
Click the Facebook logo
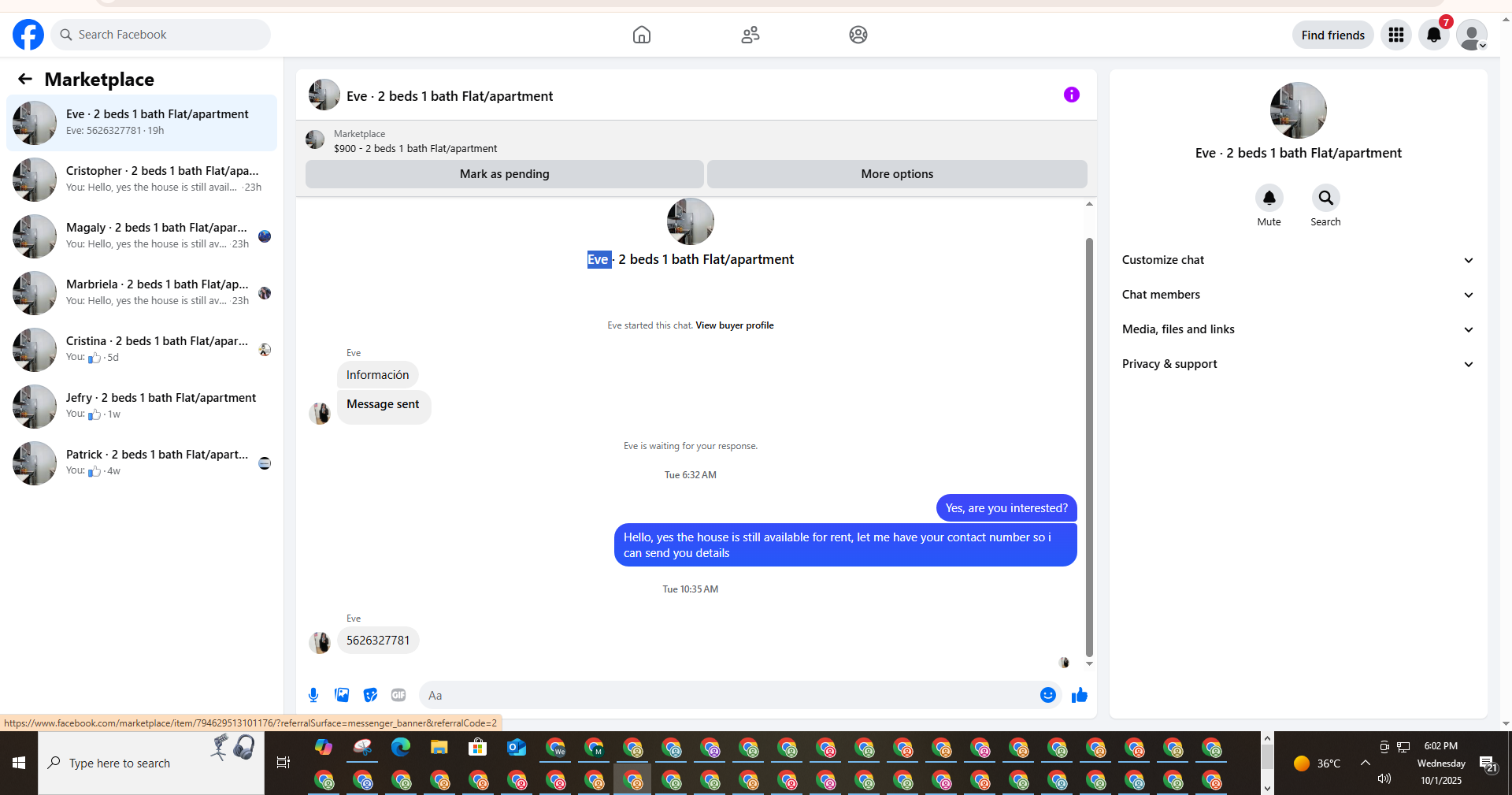point(28,35)
